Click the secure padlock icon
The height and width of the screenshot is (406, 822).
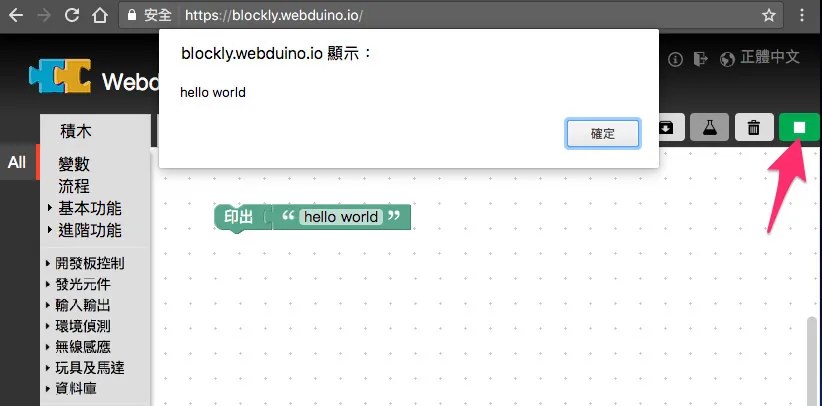tap(132, 15)
